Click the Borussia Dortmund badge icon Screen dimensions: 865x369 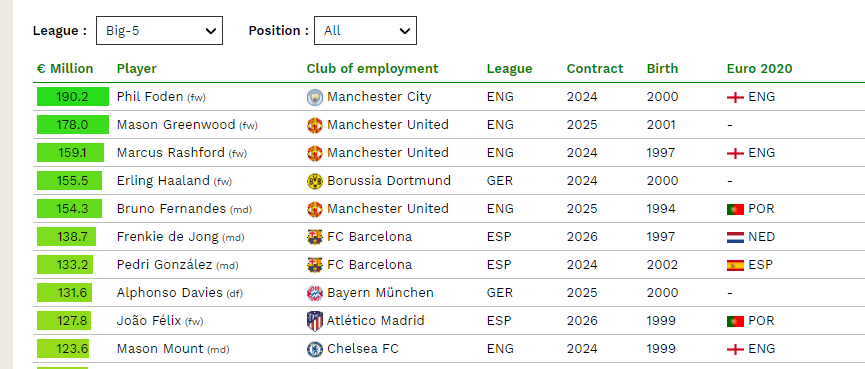tap(314, 181)
